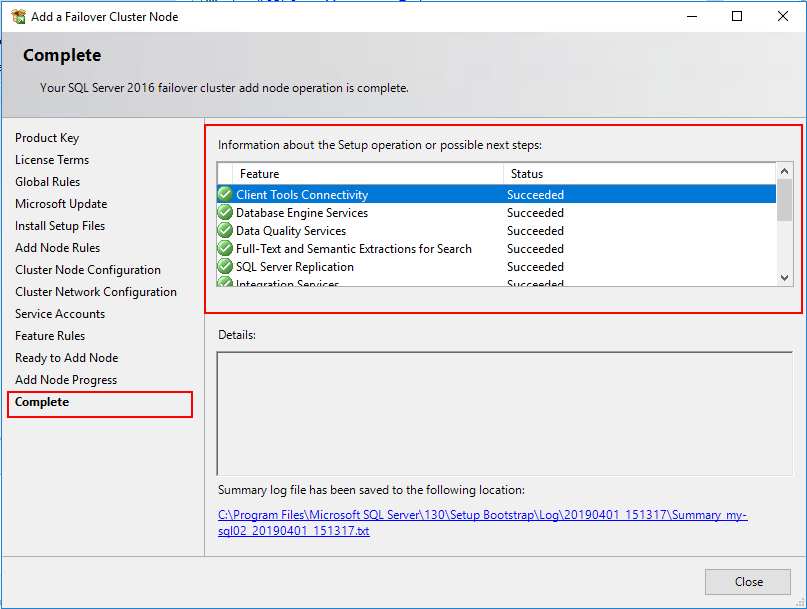Close the setup wizard with Close button
Image resolution: width=807 pixels, height=609 pixels.
coord(747,582)
